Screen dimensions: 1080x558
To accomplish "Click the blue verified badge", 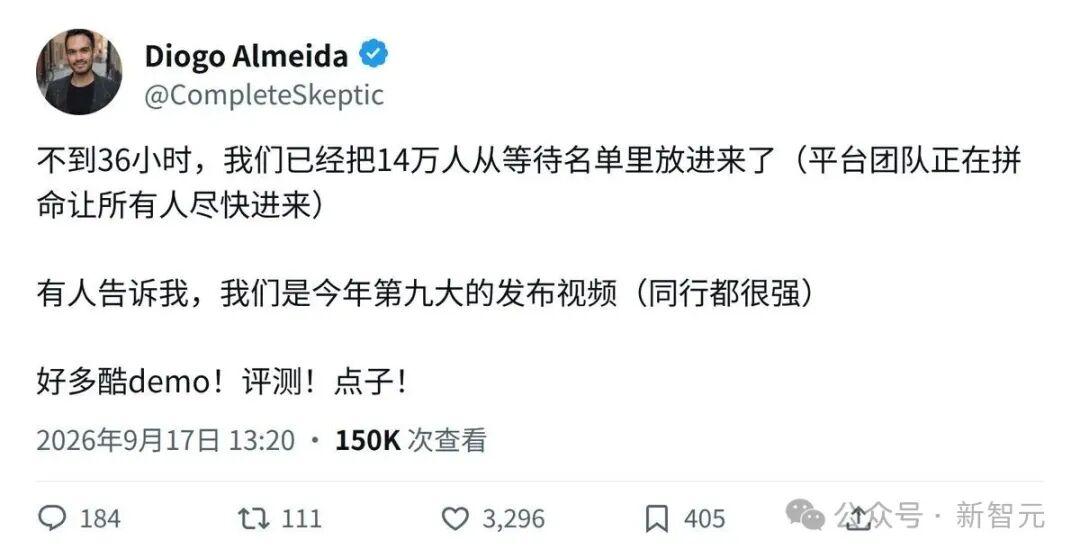I will click(374, 54).
